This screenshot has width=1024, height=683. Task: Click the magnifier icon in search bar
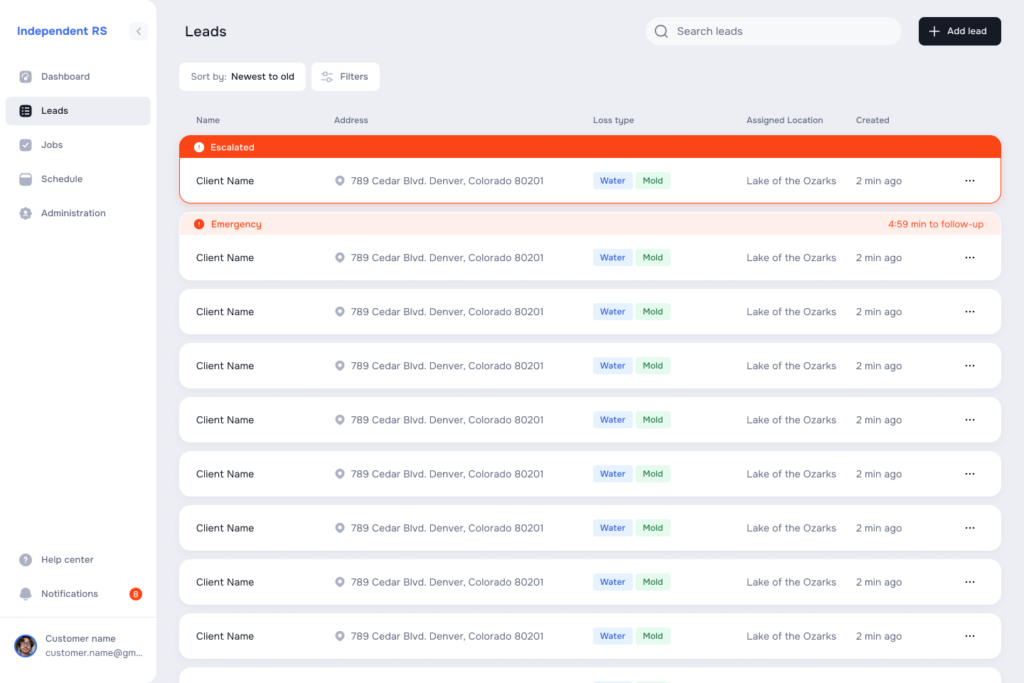tap(661, 31)
